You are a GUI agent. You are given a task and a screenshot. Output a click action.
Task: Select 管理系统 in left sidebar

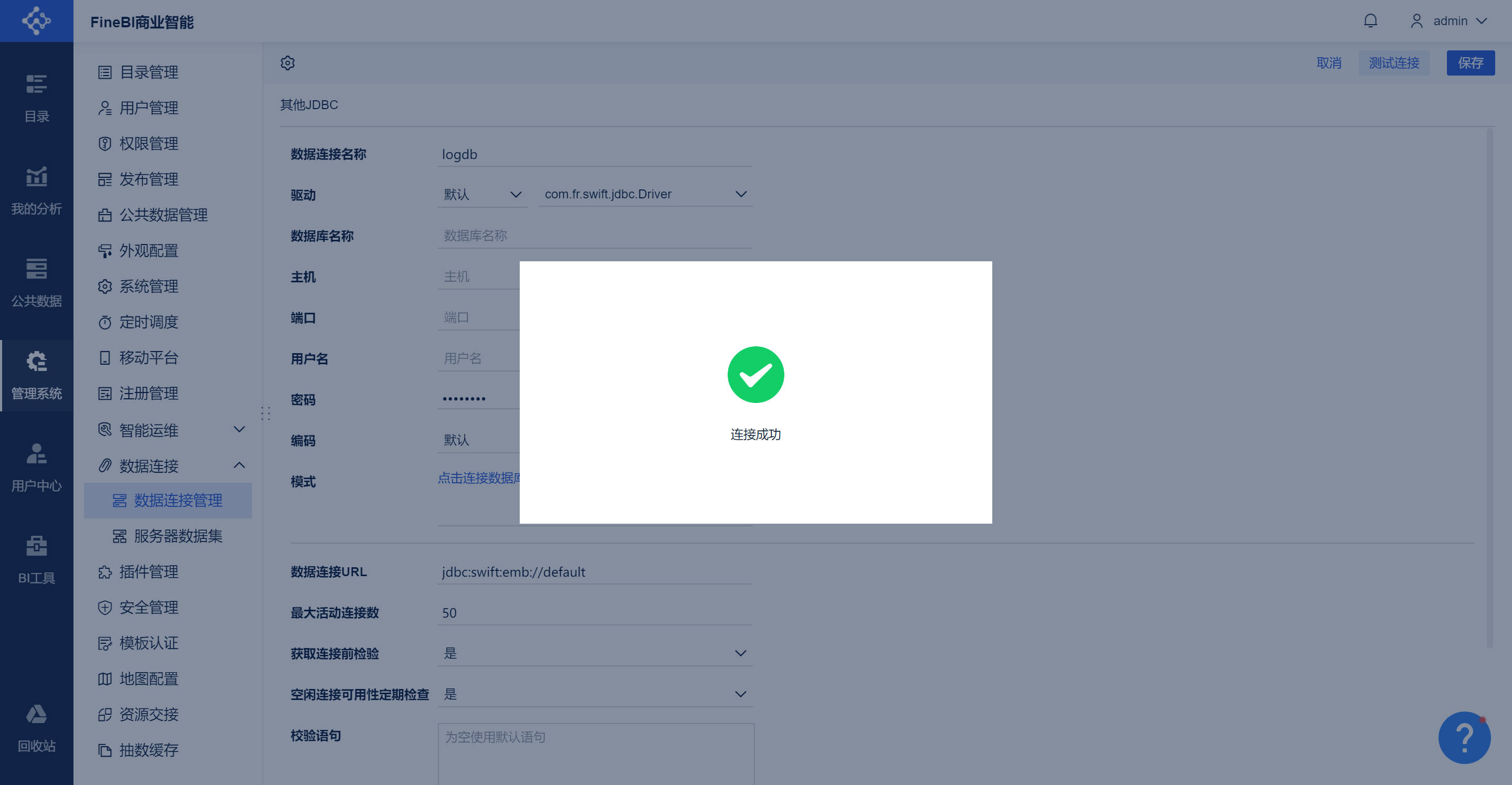[x=36, y=376]
